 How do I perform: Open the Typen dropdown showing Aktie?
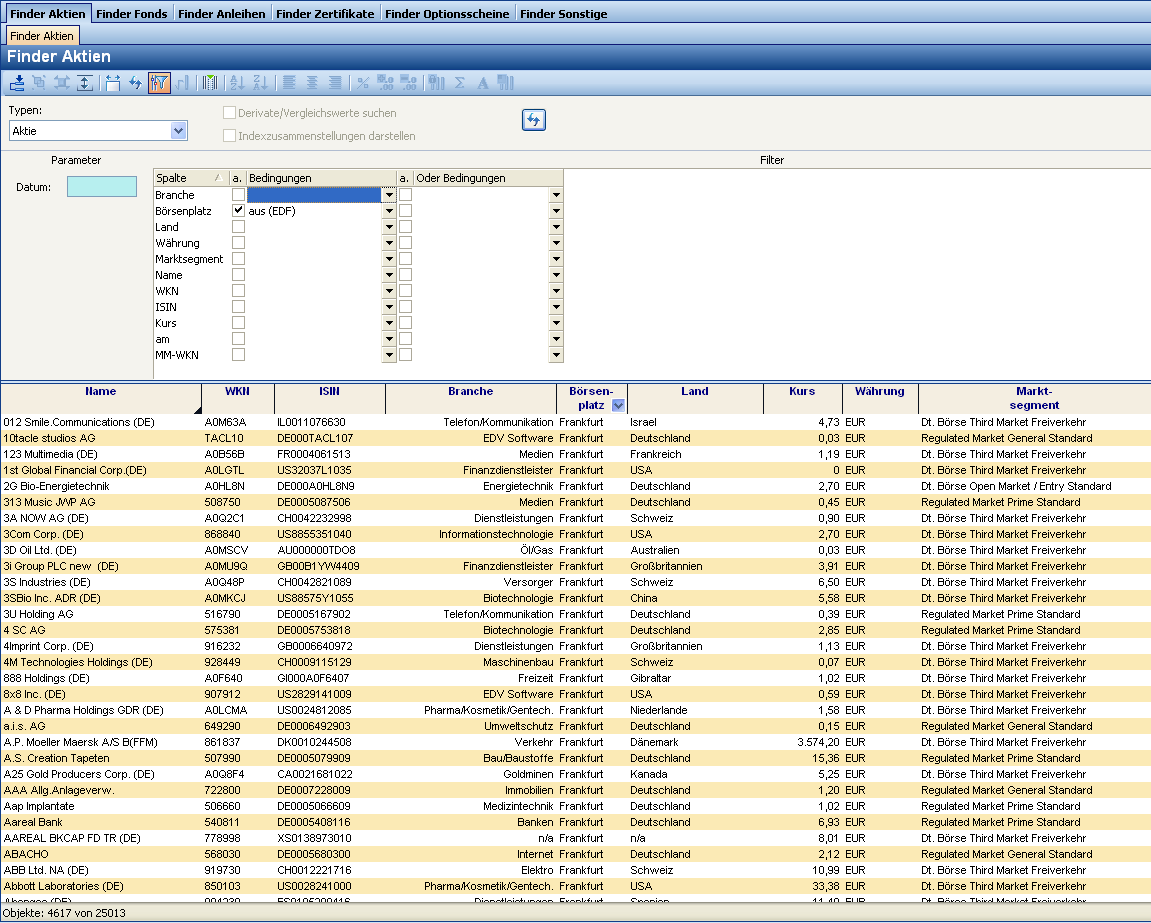coord(179,131)
